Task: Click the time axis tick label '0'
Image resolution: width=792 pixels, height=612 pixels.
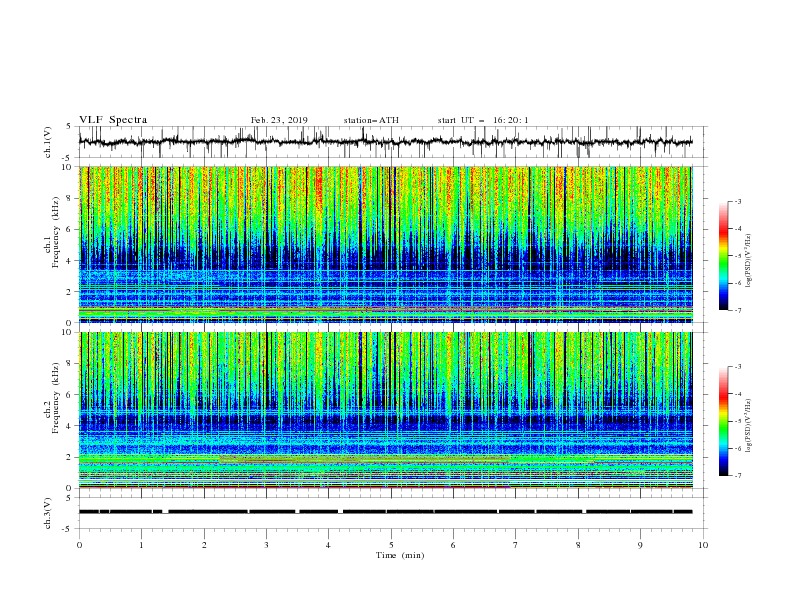Action: [x=79, y=545]
